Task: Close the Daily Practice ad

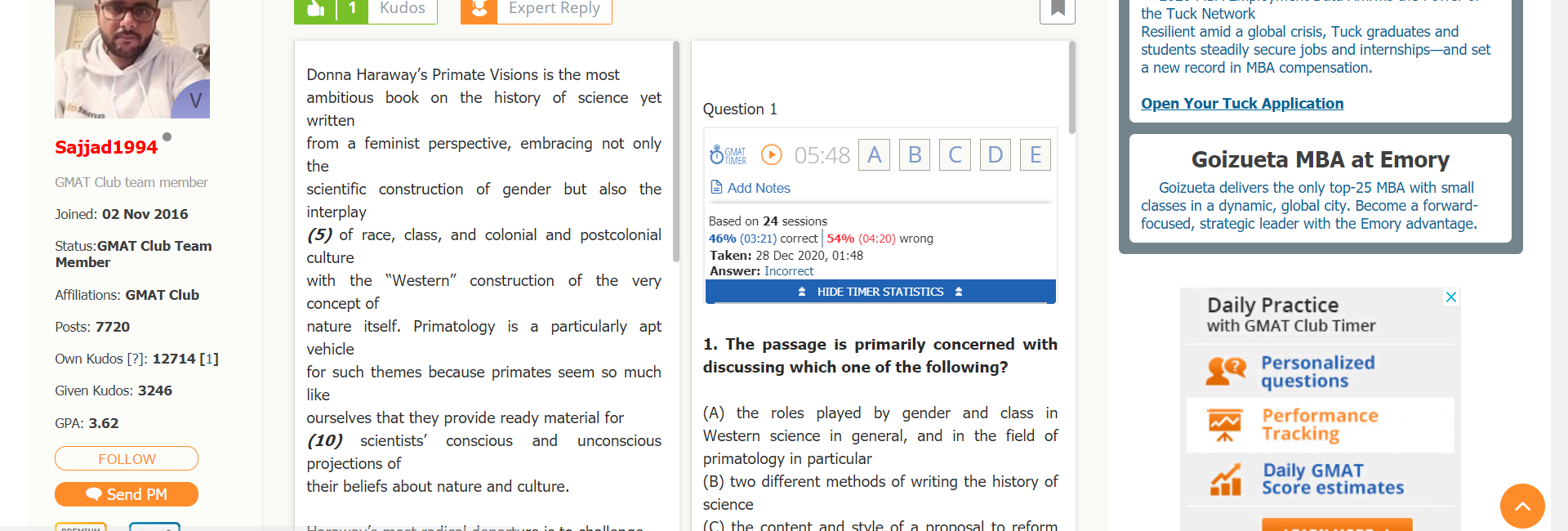Action: 1450,297
